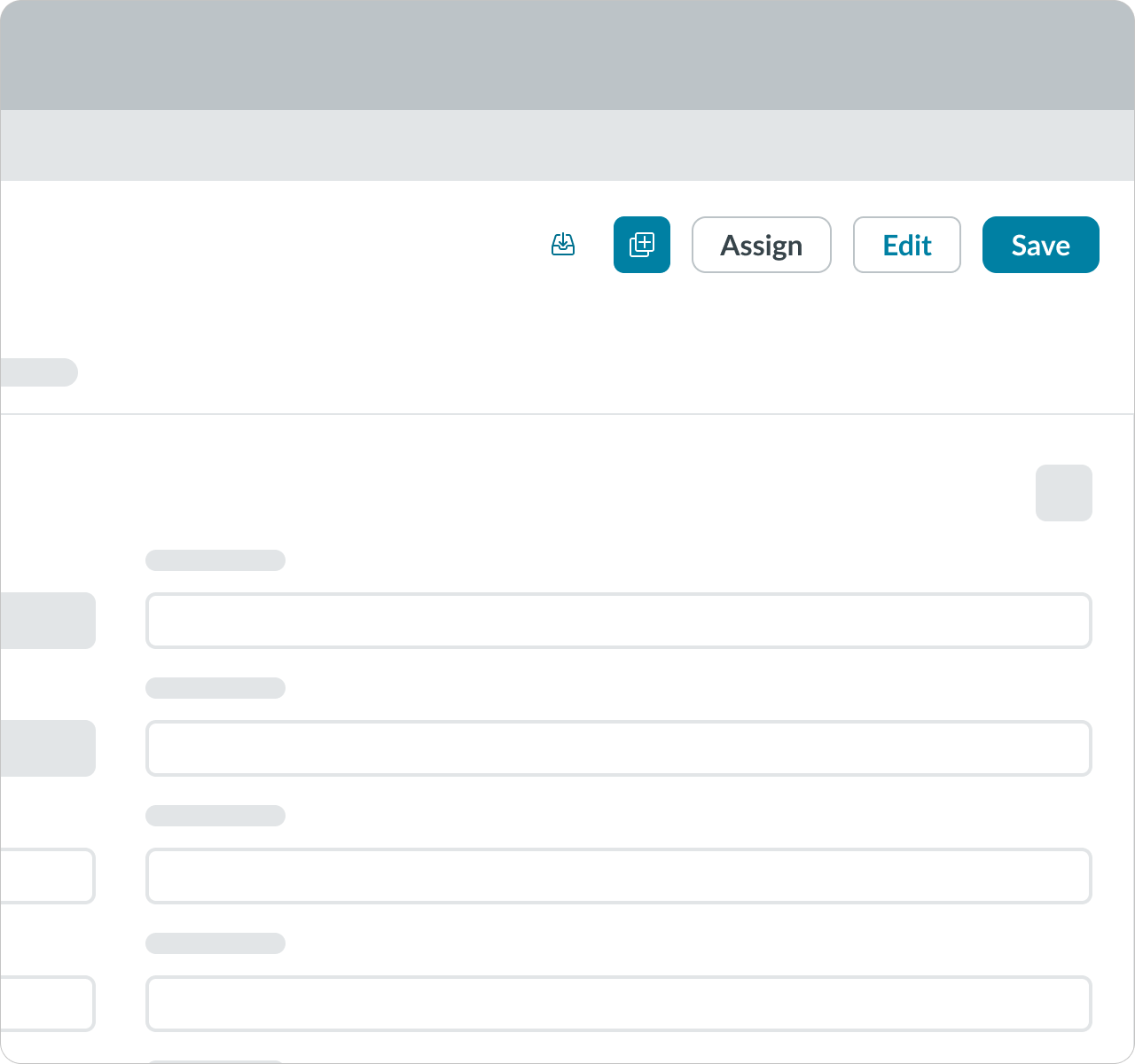Focus the second wide input field
The image size is (1135, 1064).
618,748
